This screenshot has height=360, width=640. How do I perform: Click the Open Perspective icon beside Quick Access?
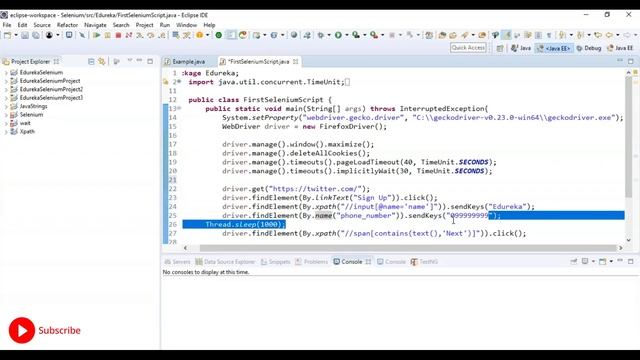500,48
